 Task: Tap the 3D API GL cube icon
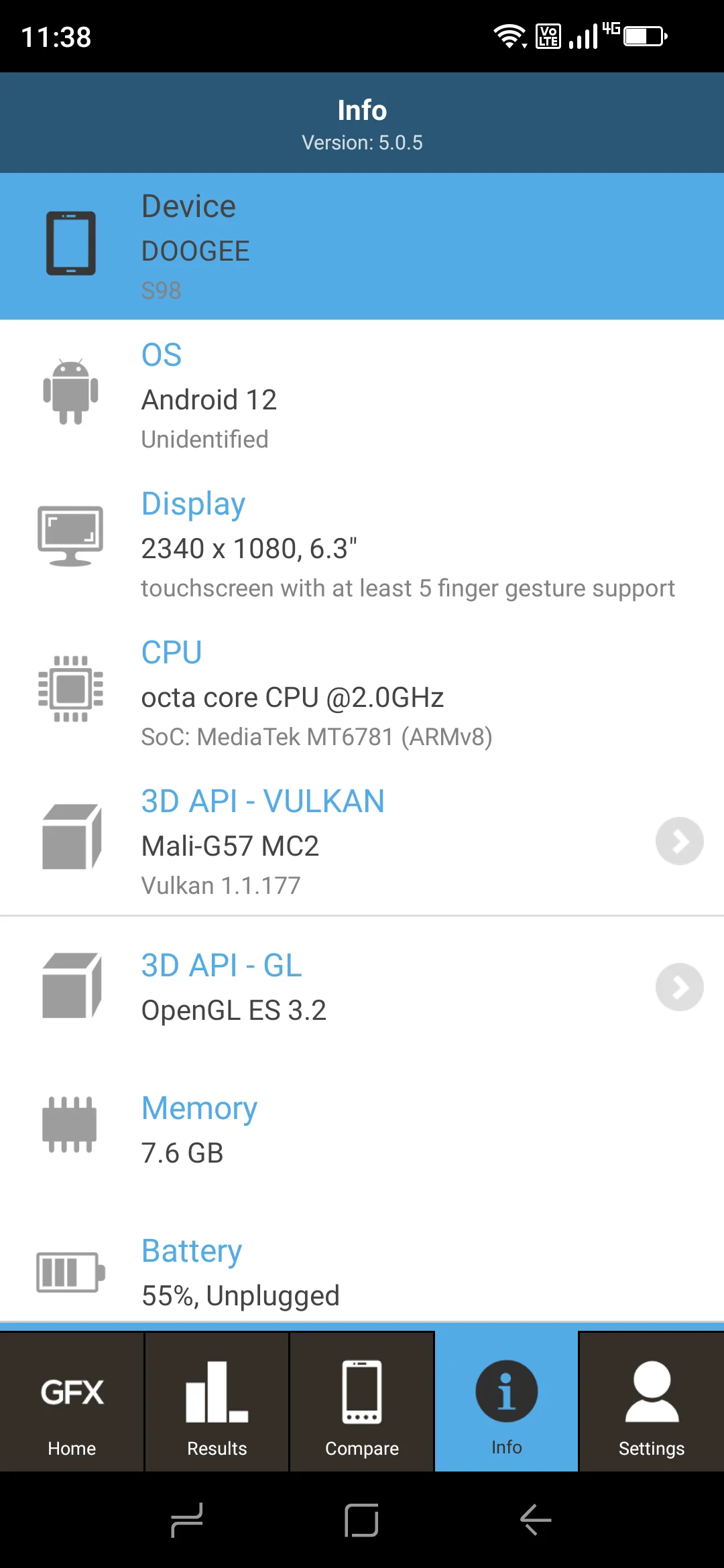click(x=72, y=986)
